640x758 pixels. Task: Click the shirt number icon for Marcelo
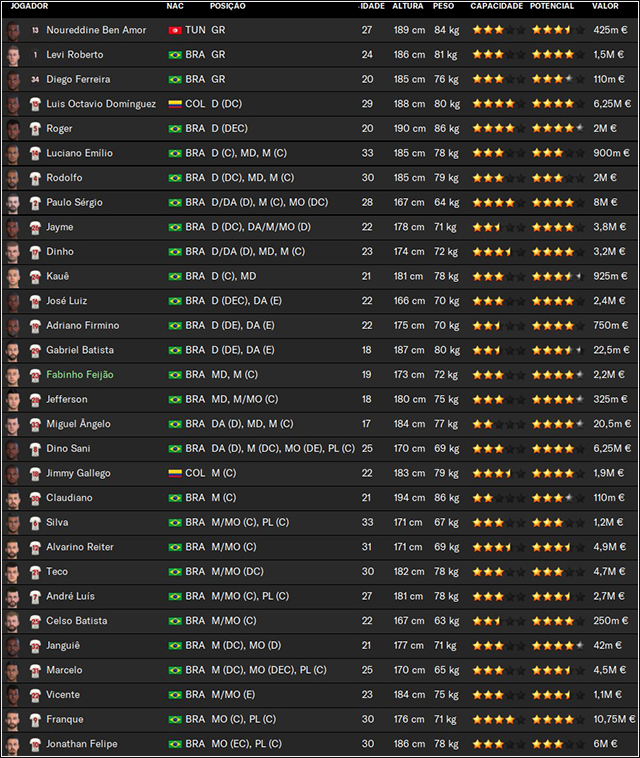(35, 671)
